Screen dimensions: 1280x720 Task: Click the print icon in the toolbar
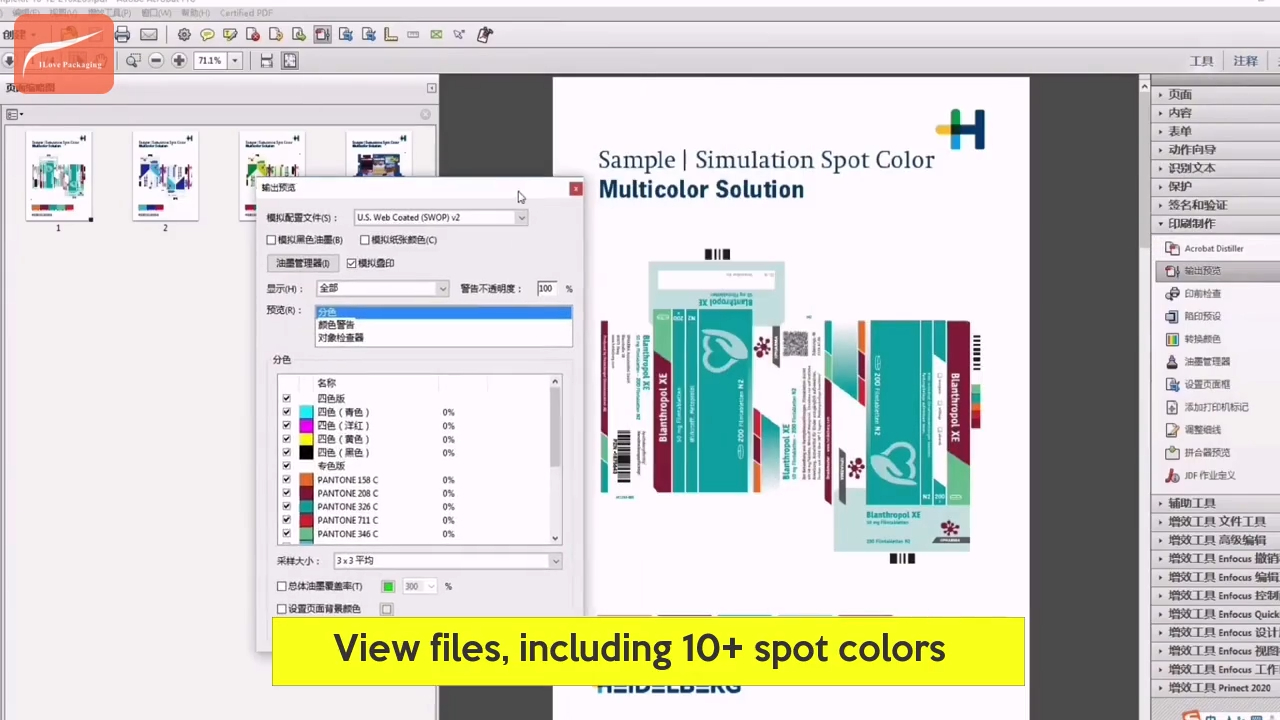[x=122, y=35]
